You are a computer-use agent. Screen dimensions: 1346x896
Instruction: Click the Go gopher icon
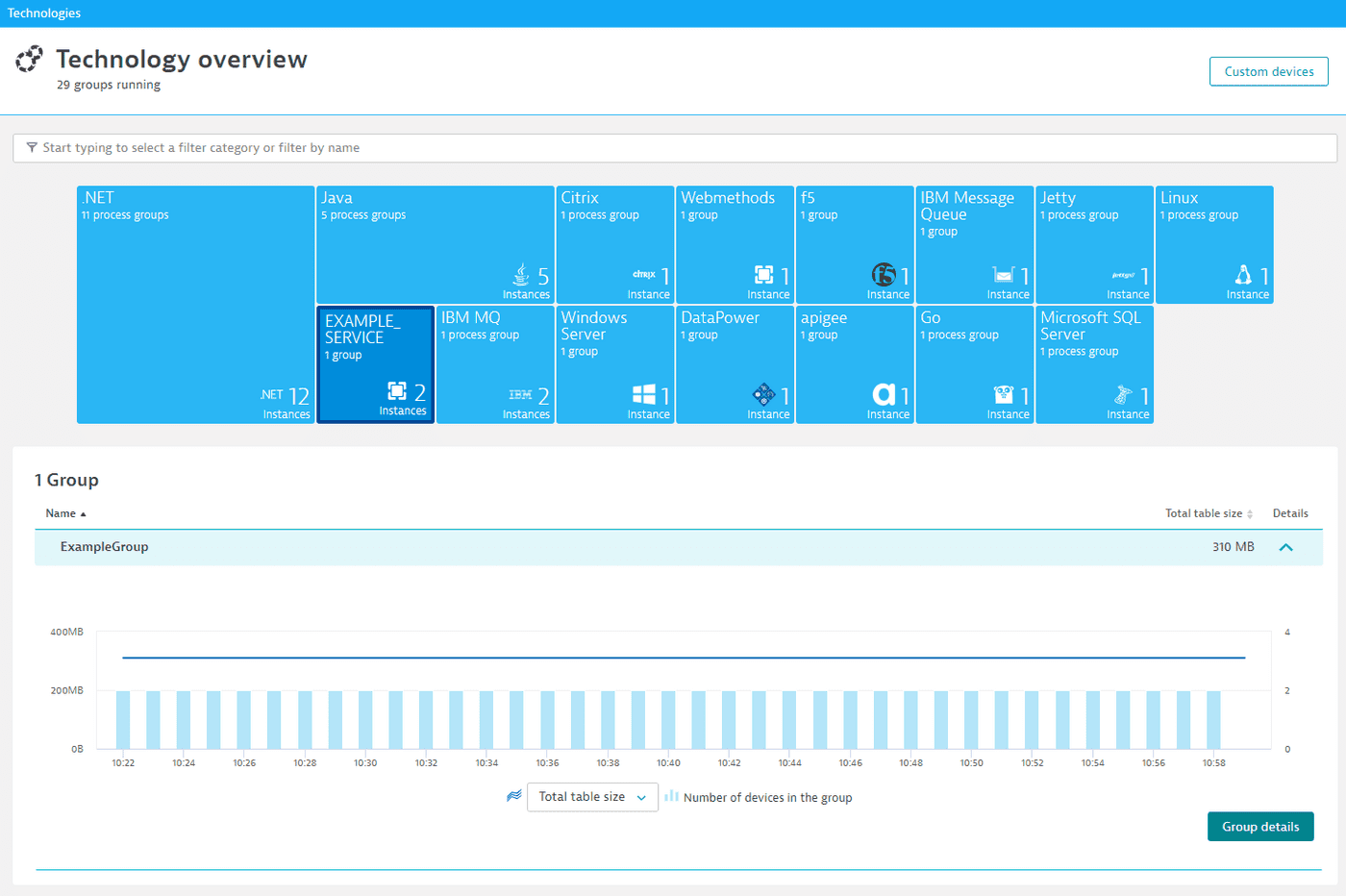1006,394
